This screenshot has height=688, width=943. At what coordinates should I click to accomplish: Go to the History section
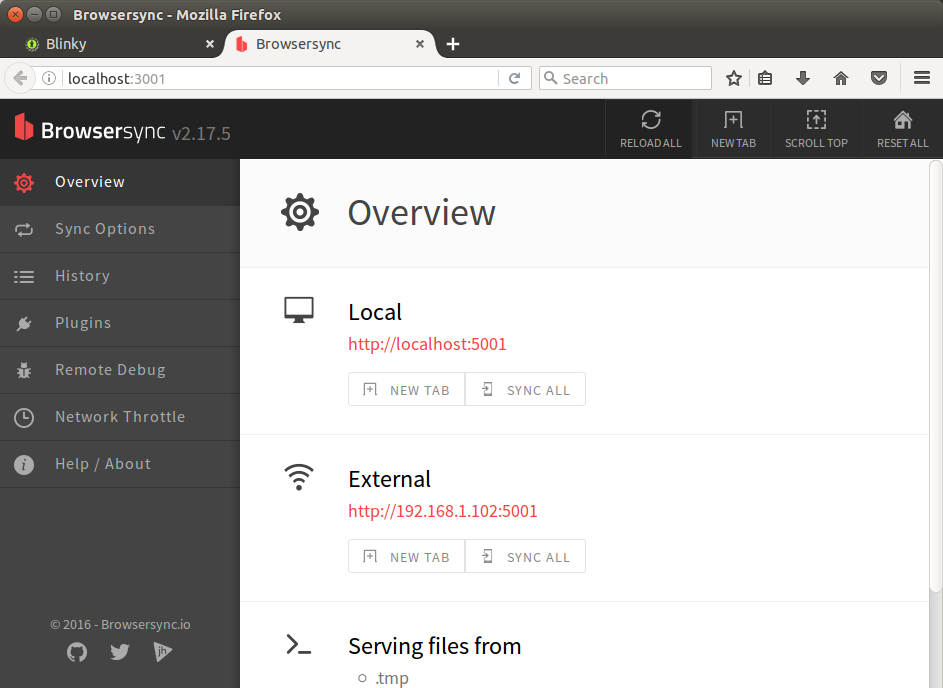(120, 276)
